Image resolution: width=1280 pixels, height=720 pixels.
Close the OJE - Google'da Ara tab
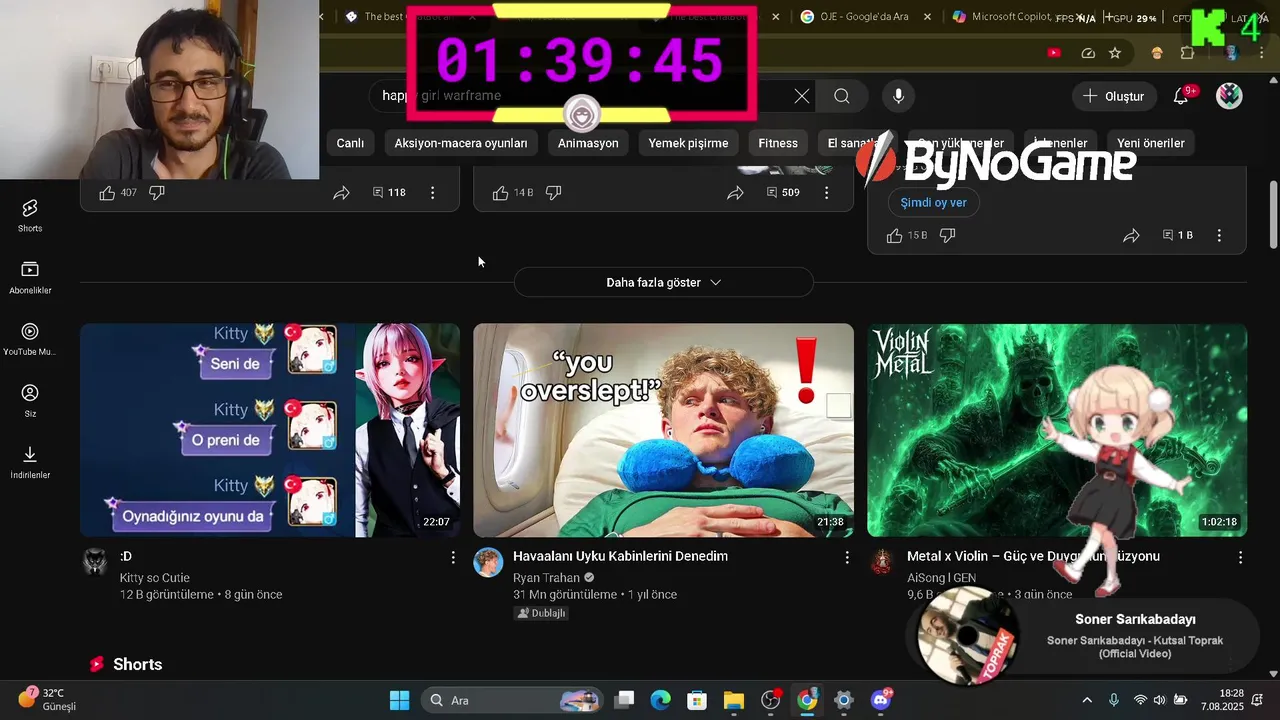coord(927,17)
